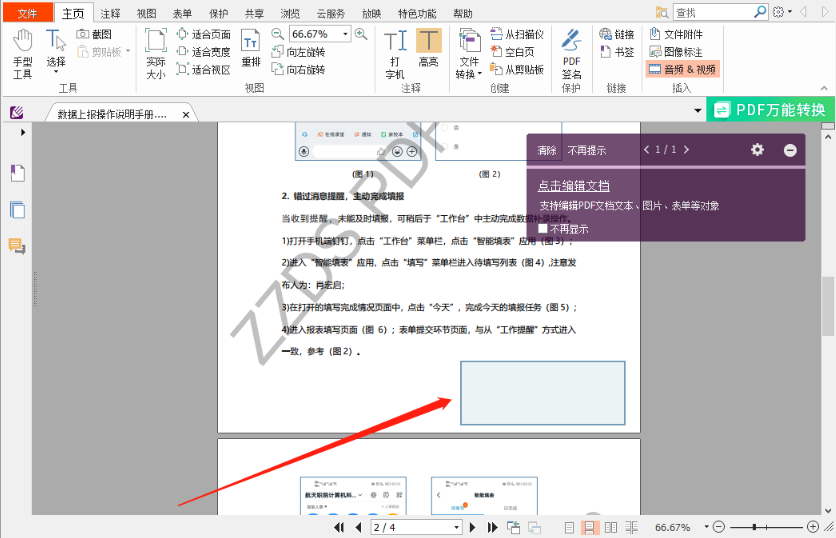Activate the Highlight tool (高亮)
Viewport: 836px width, 538px height.
429,49
